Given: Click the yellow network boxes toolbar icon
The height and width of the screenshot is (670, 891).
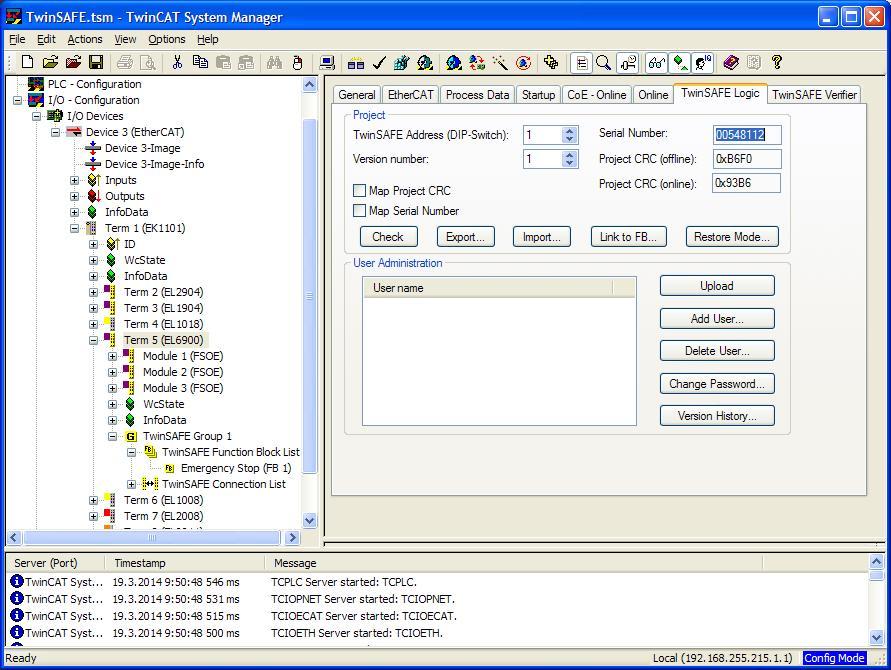Looking at the screenshot, I should [551, 62].
